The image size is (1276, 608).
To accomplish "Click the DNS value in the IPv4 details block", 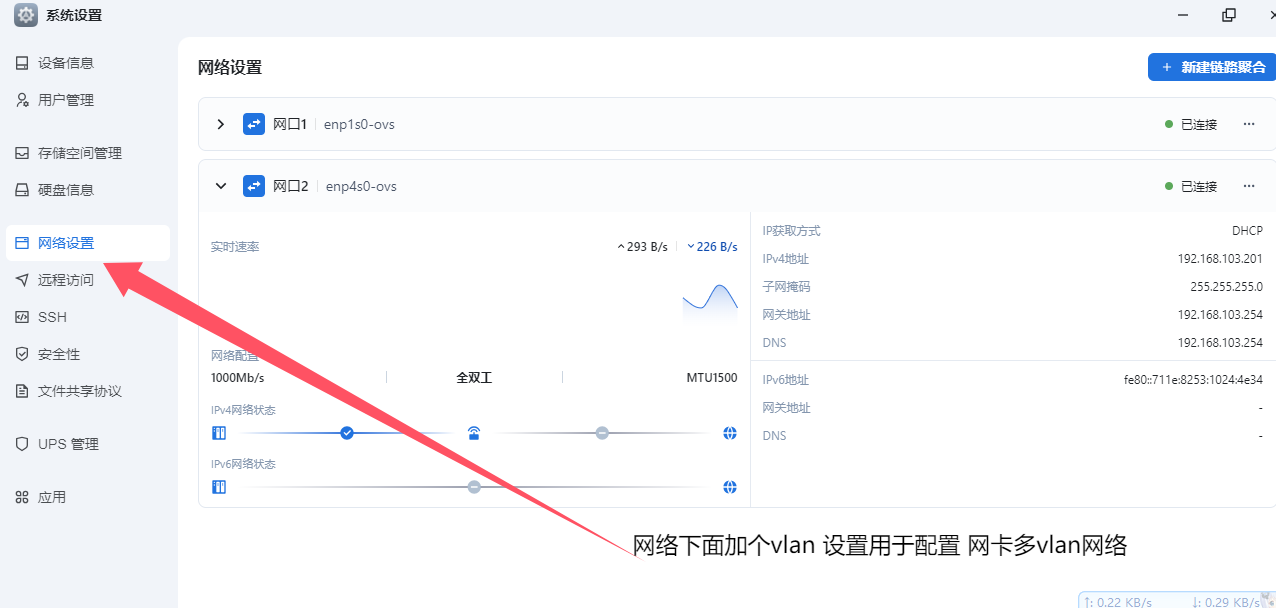I will [1220, 343].
